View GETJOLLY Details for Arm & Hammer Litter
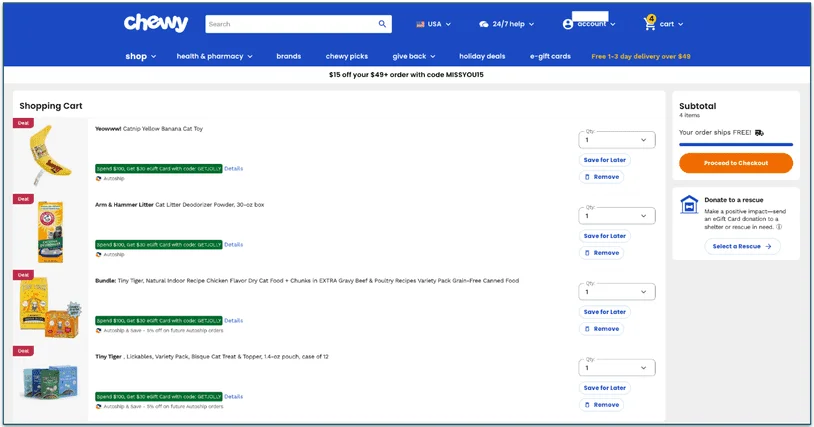 click(234, 244)
